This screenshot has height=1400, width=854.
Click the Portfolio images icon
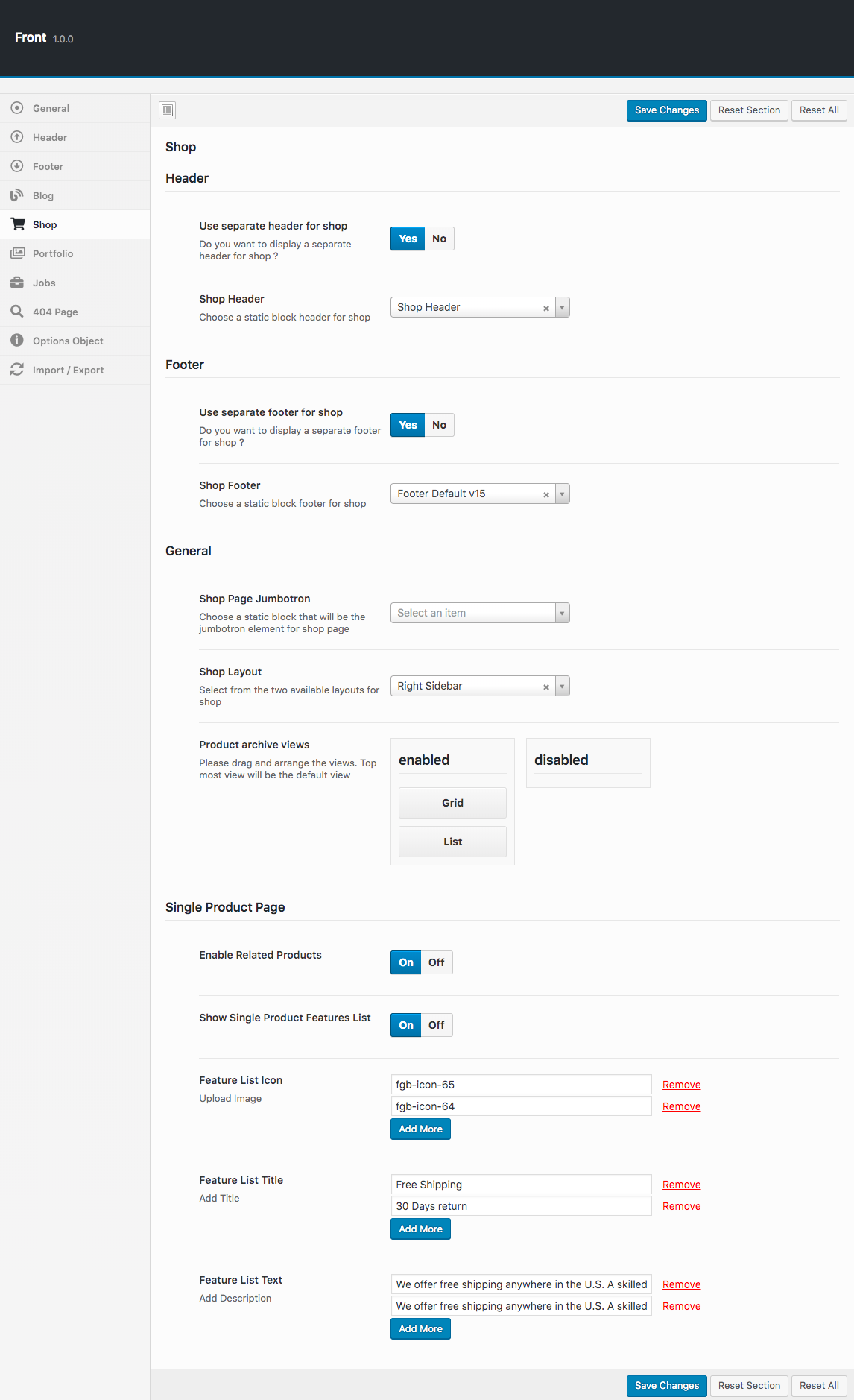click(17, 253)
